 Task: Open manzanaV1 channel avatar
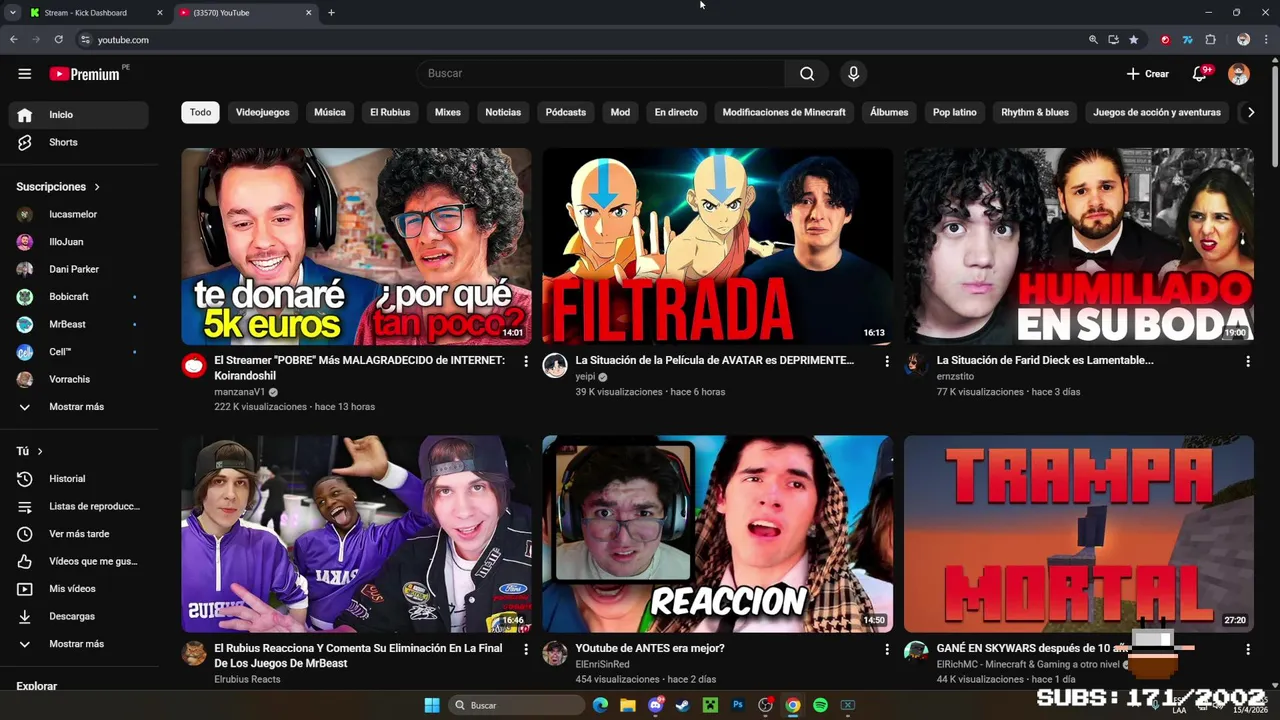(194, 365)
